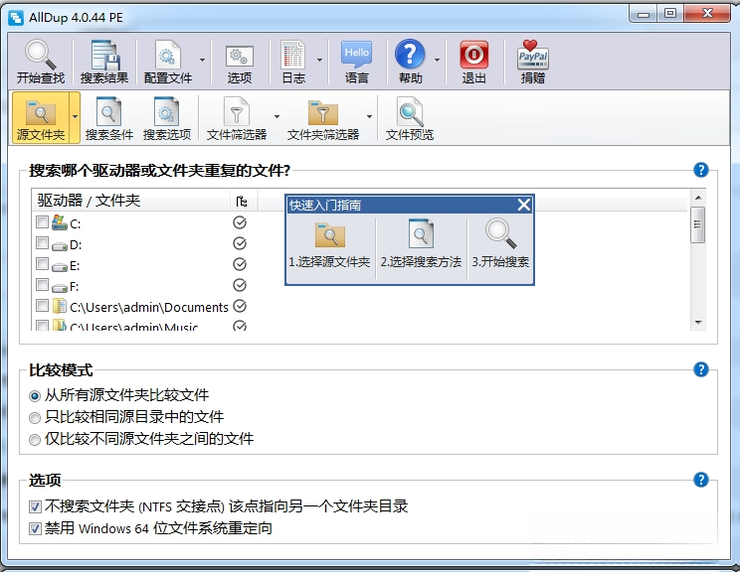
Task: Click help icon for source folder section
Action: coord(701,169)
